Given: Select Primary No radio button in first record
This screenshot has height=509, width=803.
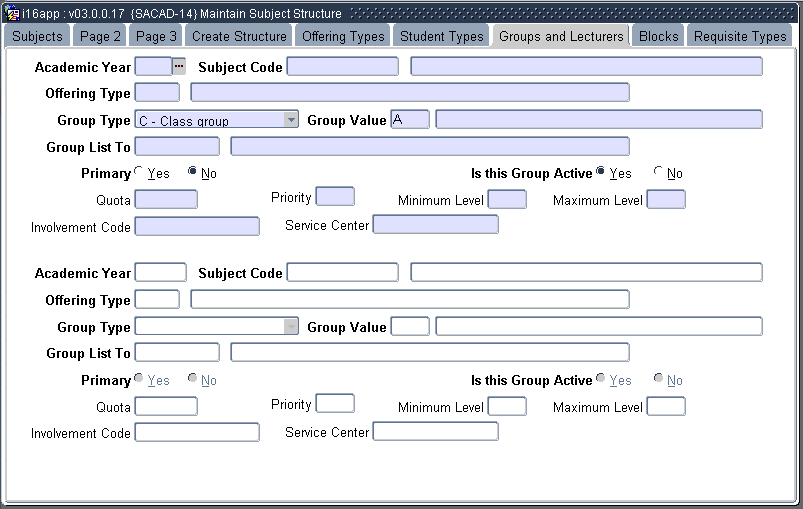Looking at the screenshot, I should 193,173.
